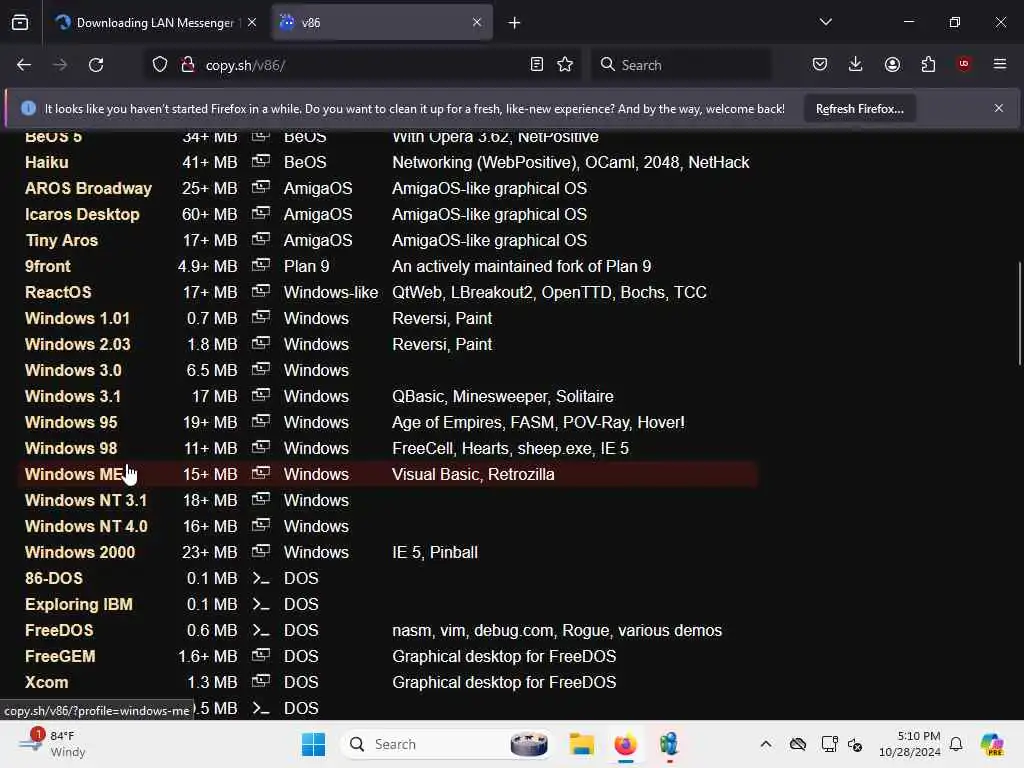
Task: Close the v86 tab
Action: (x=477, y=23)
